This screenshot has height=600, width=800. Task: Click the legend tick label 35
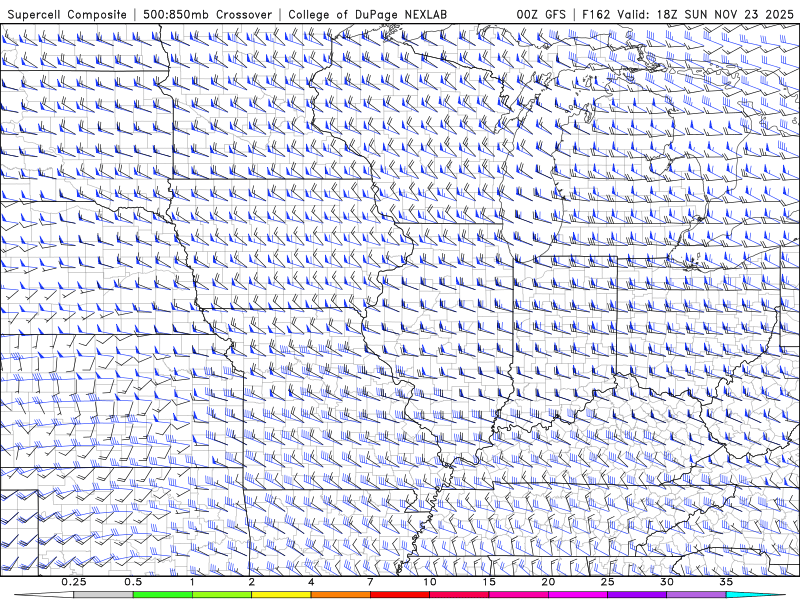tap(726, 582)
